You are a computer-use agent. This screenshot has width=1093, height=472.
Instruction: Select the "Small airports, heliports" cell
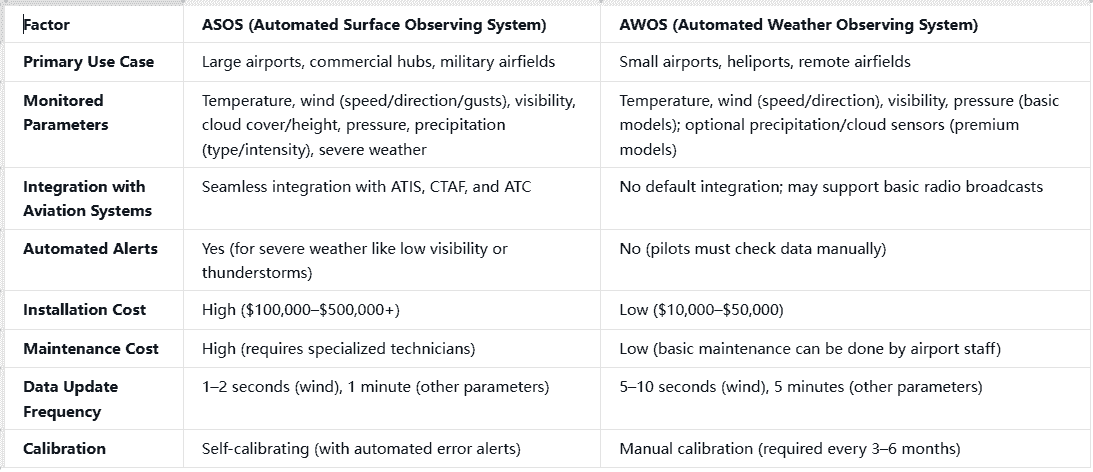(x=765, y=62)
